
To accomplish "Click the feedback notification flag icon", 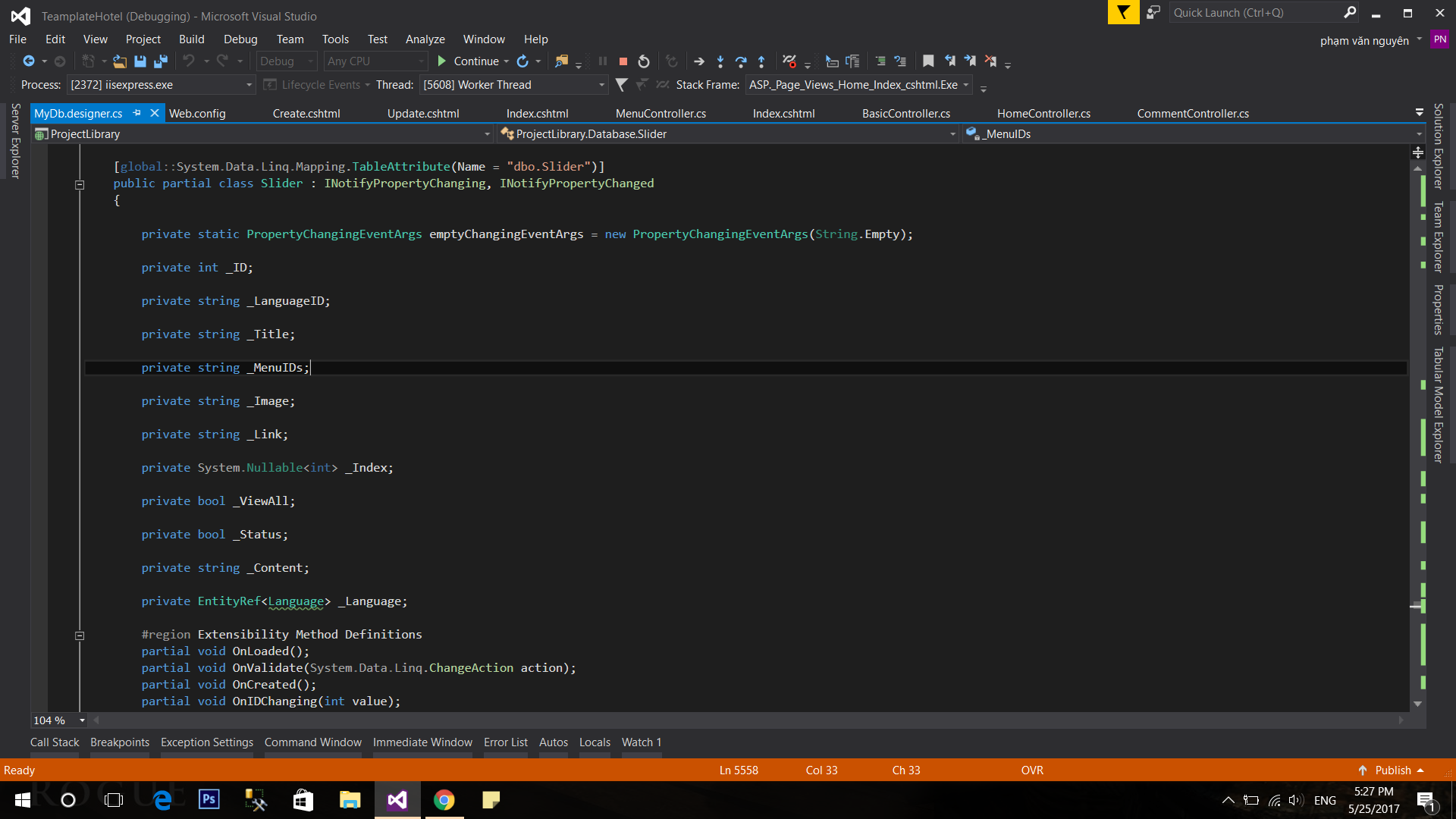I will (x=1123, y=12).
